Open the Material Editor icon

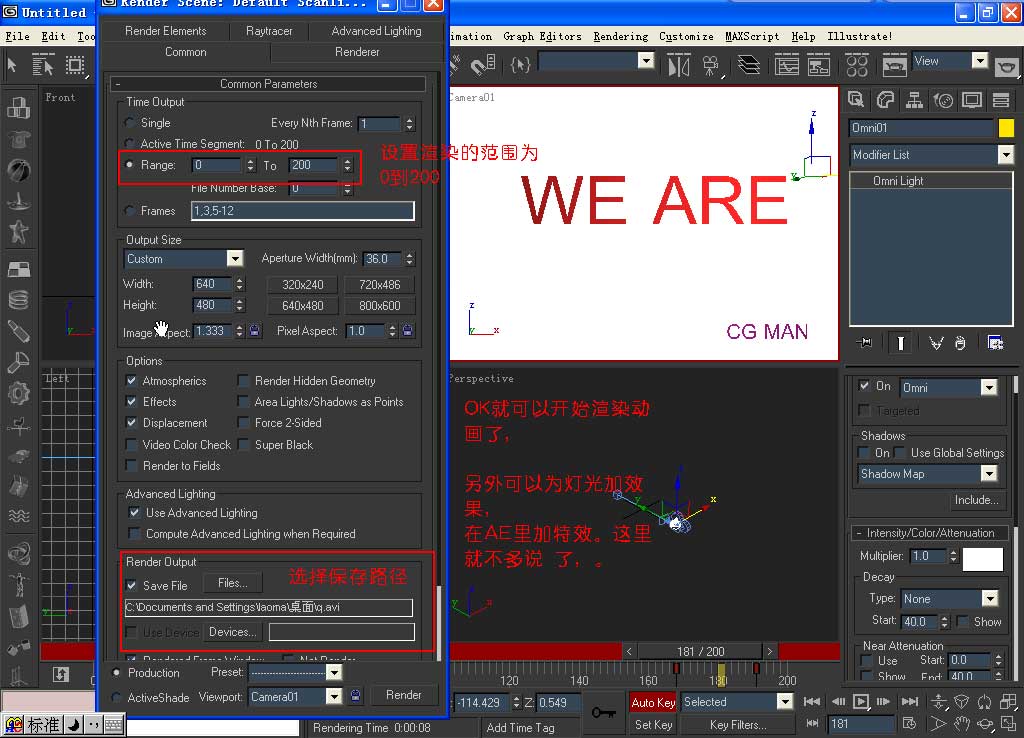coord(857,65)
